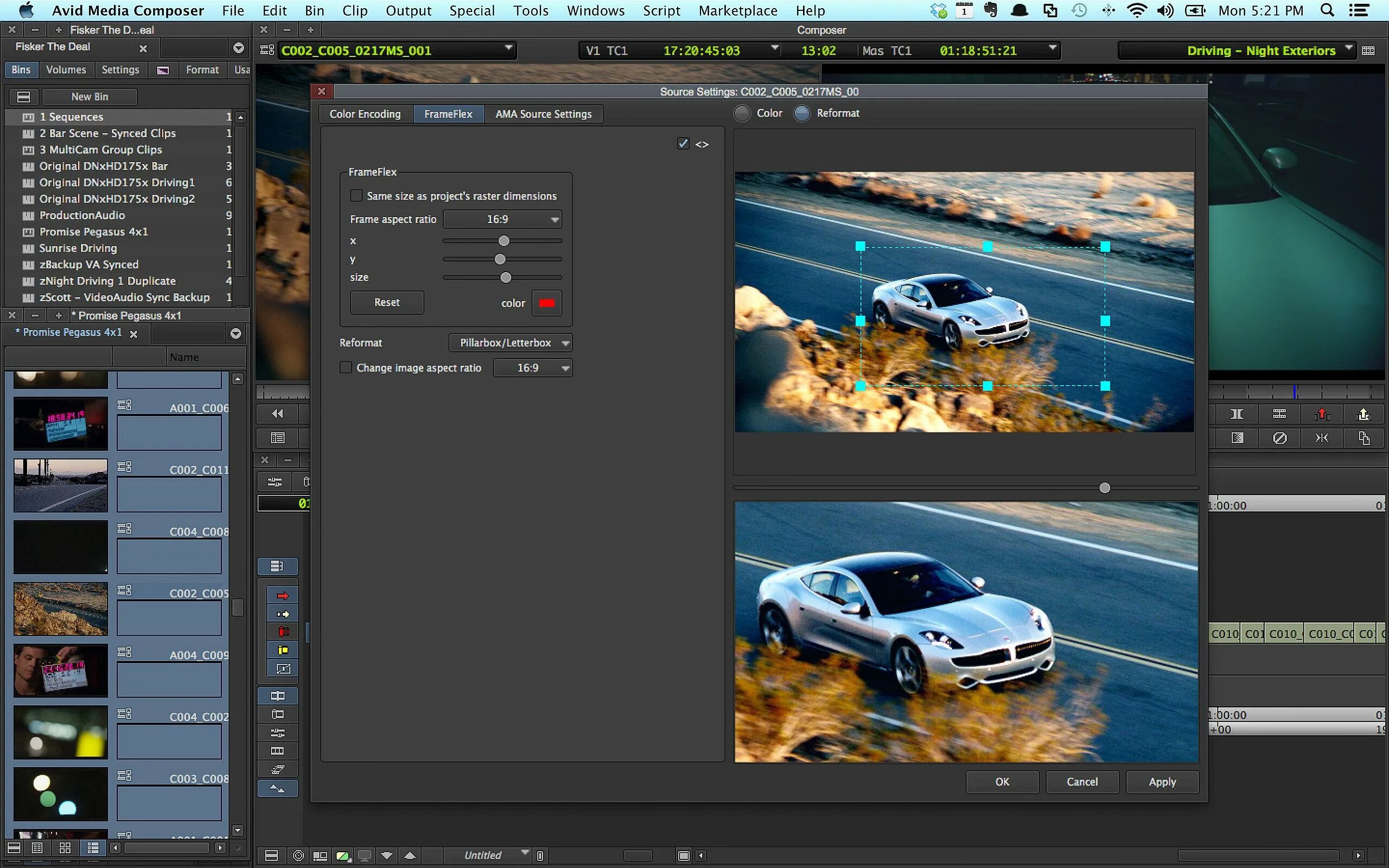Viewport: 1389px width, 868px height.
Task: Open the Pillarbox/Letterbox Reformat dropdown
Action: tap(510, 343)
